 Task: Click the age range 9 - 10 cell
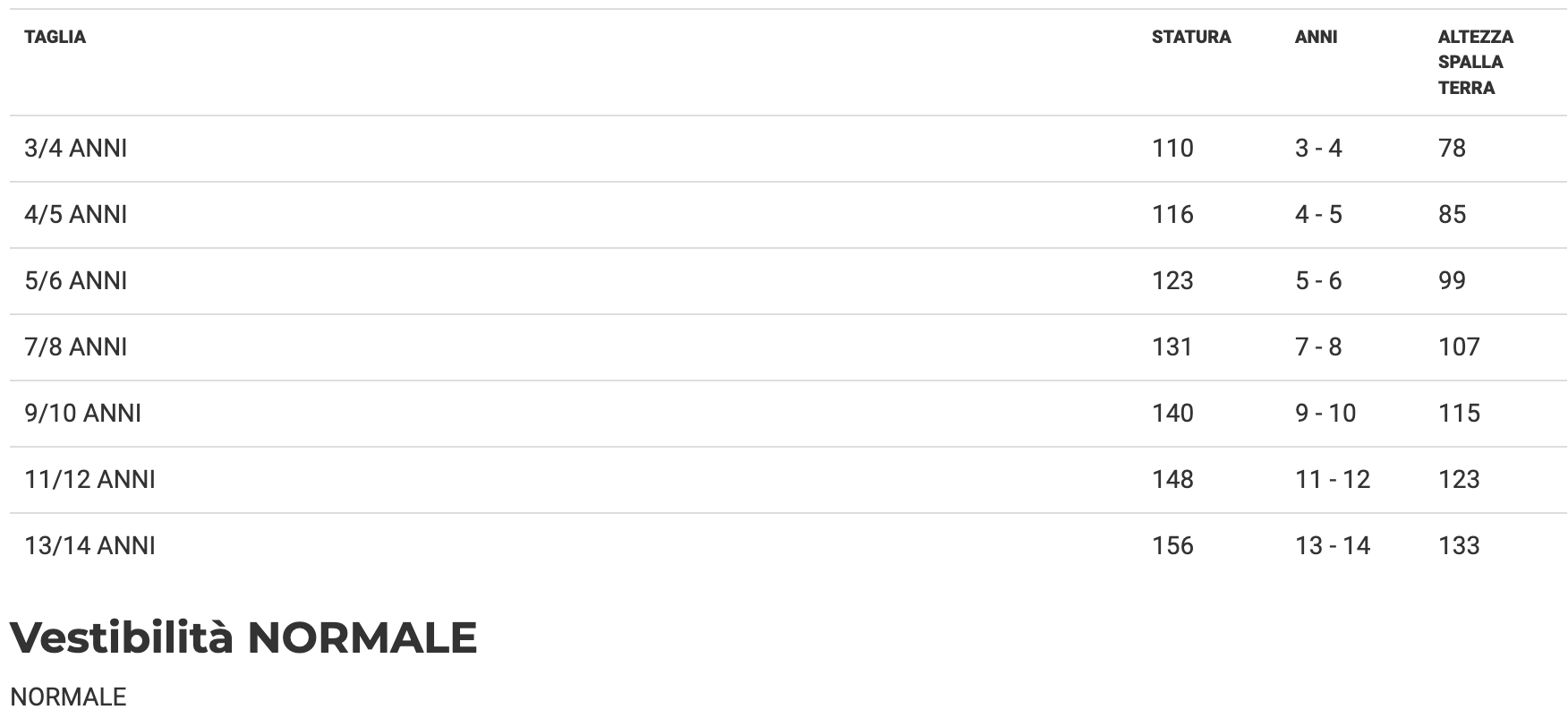(1325, 414)
